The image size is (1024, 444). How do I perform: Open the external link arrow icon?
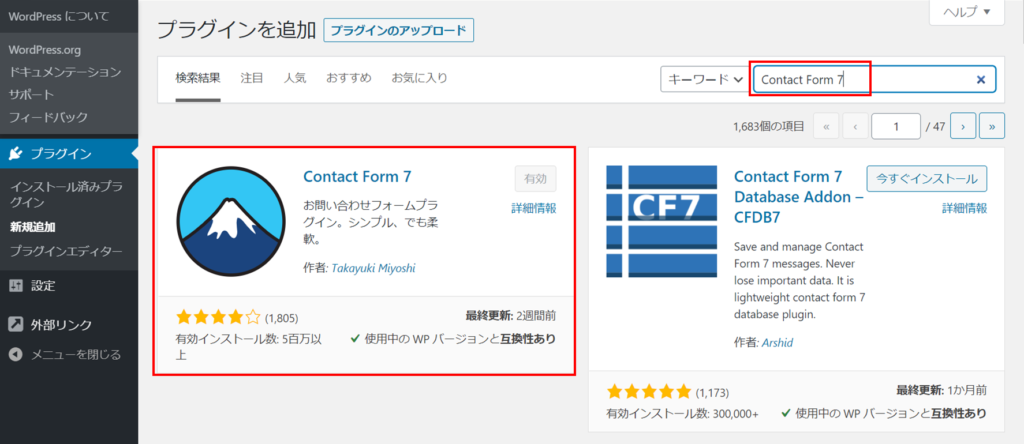pyautogui.click(x=16, y=325)
